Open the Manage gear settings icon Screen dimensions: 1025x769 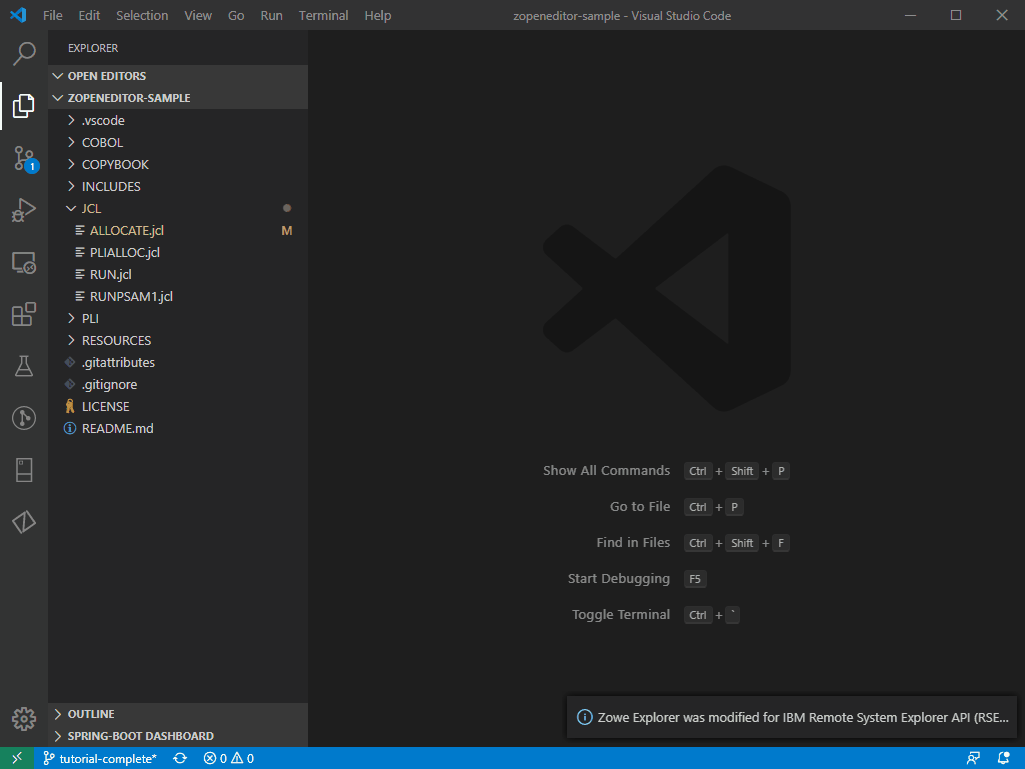[24, 719]
